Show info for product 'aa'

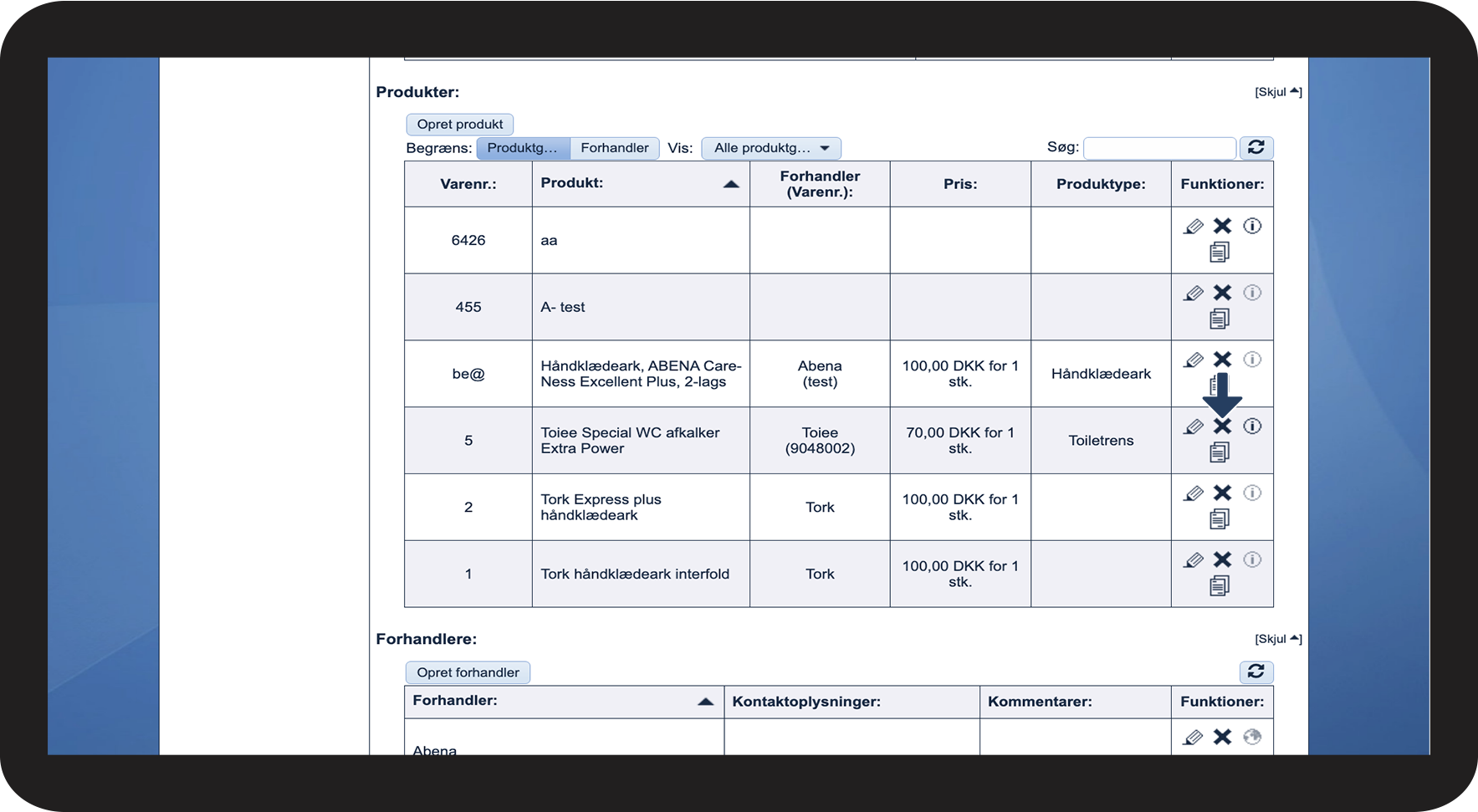coord(1252,226)
